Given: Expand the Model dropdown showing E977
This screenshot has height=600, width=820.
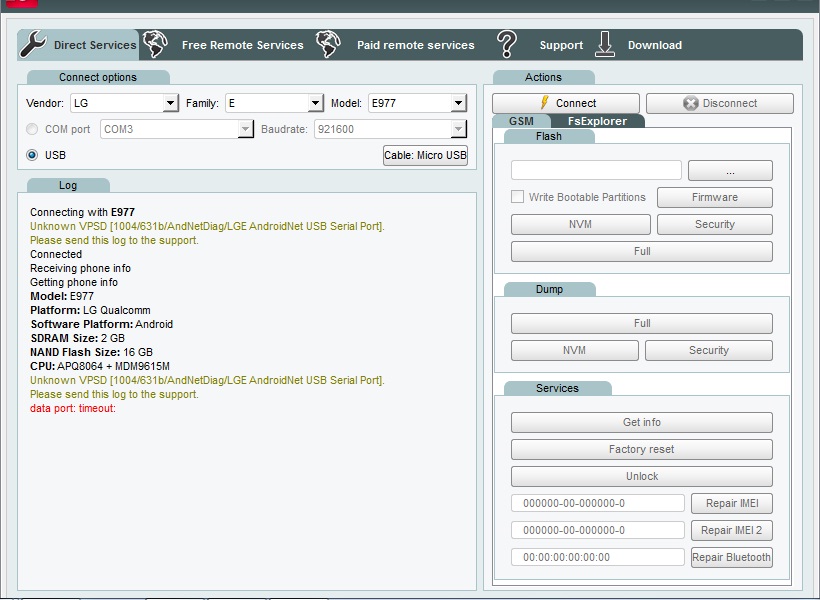Looking at the screenshot, I should [458, 103].
